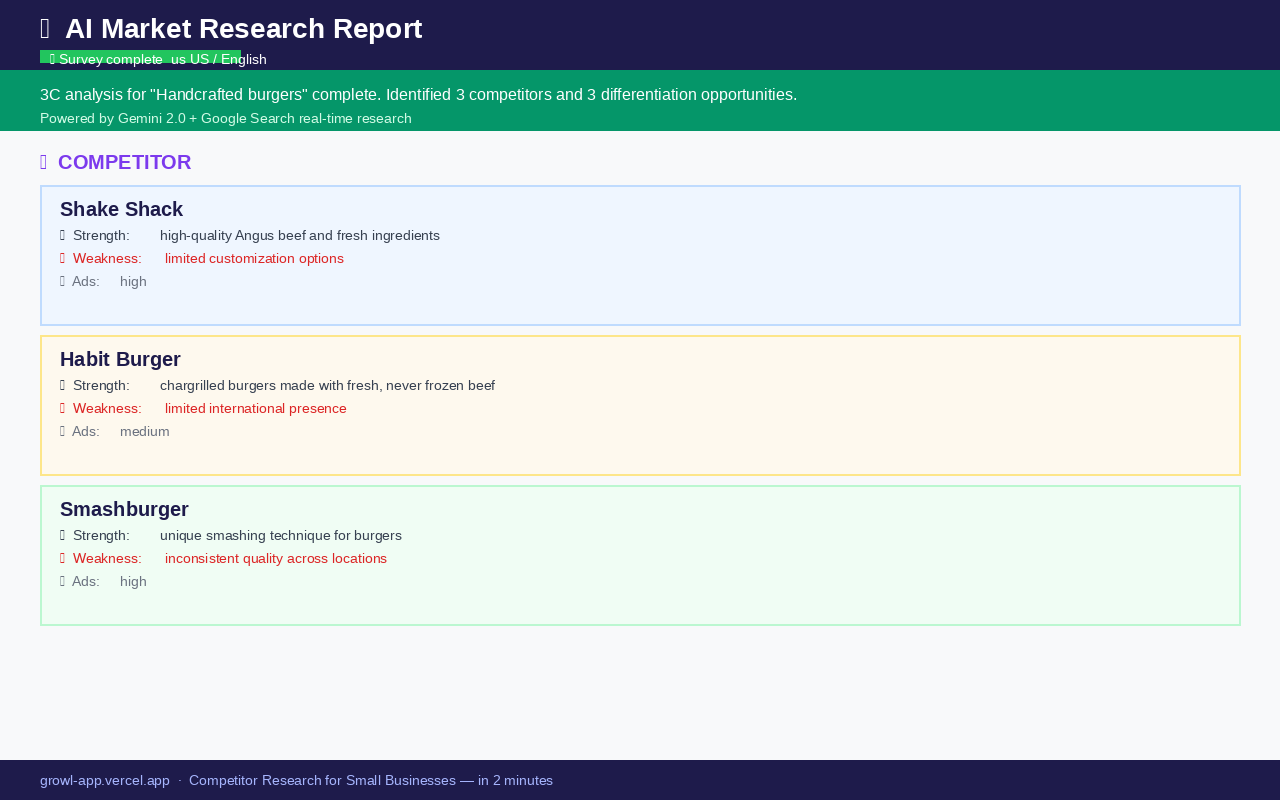Click Habit Burger's Ads value medium
Image resolution: width=1280 pixels, height=800 pixels.
(x=145, y=432)
